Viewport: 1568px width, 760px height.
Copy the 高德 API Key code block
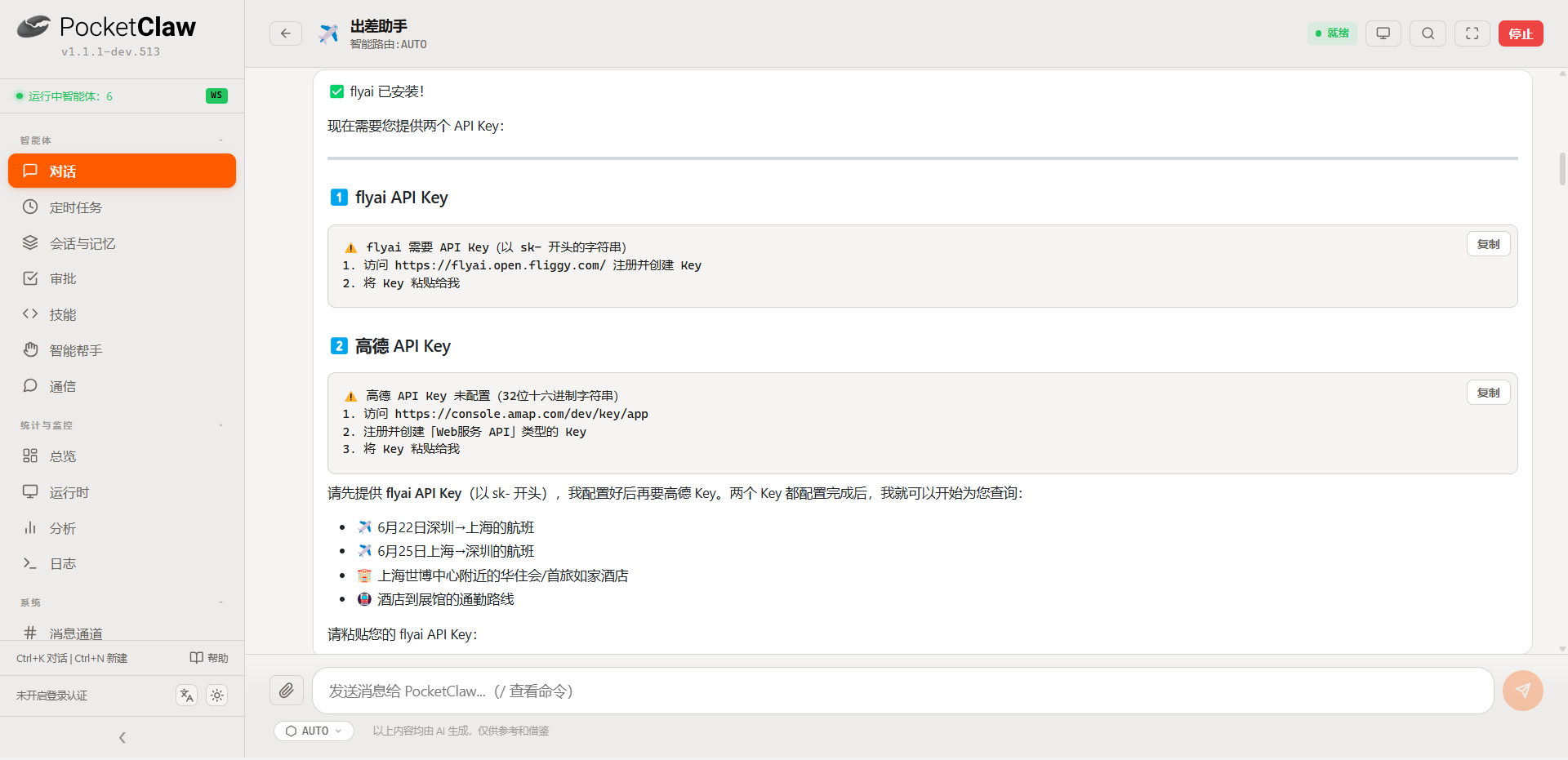click(1489, 393)
